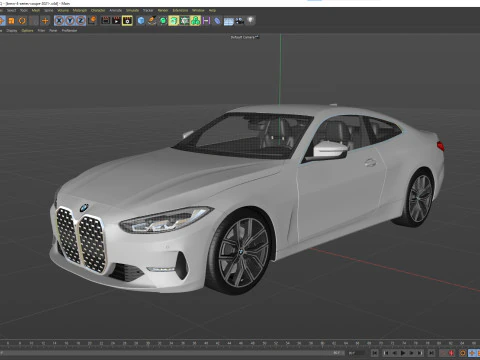Go to start of animation
480x360 pixels.
click(x=374, y=353)
